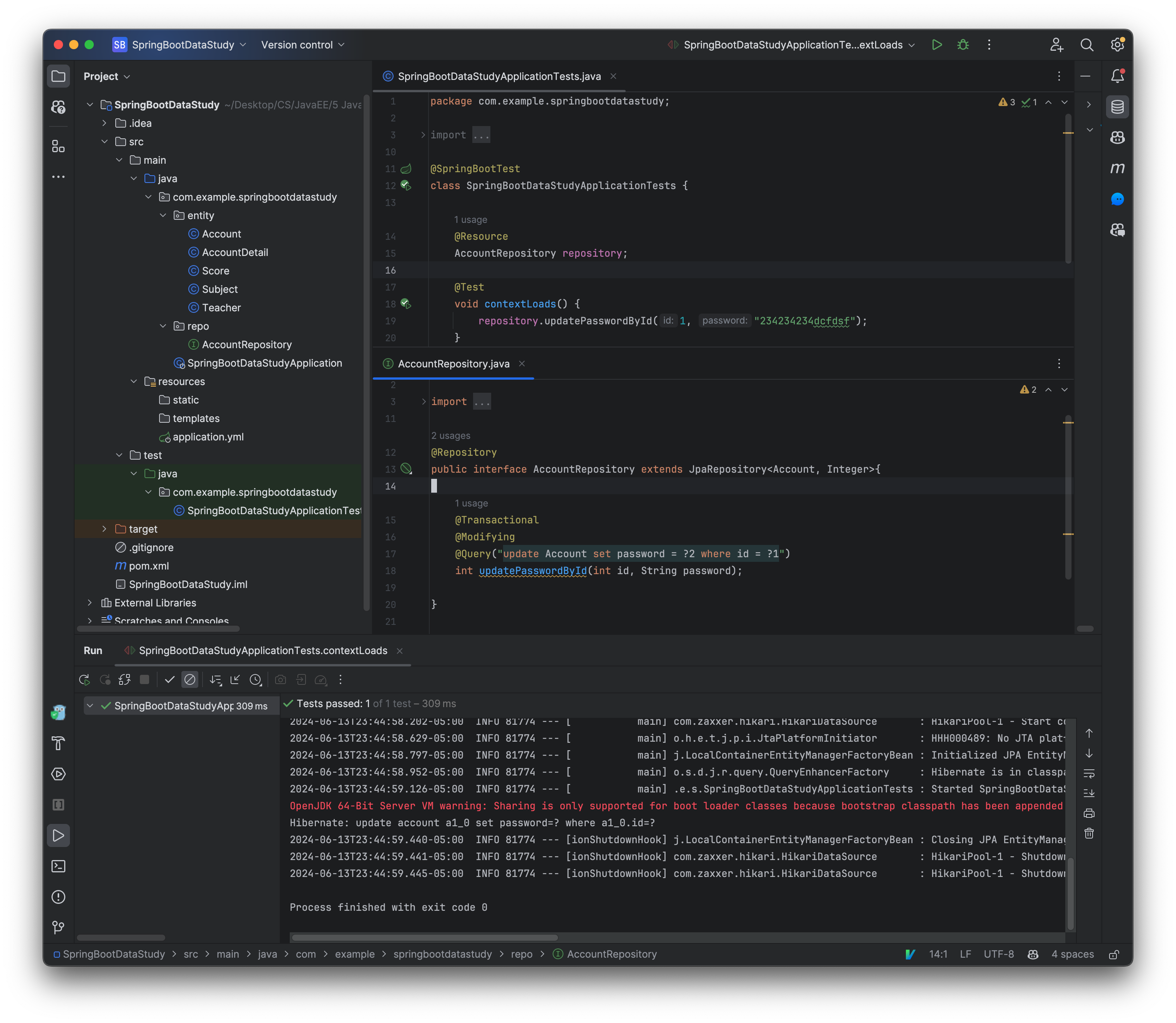This screenshot has height=1023, width=1176.
Task: Open Search Everywhere with the magnifier icon
Action: click(1088, 45)
